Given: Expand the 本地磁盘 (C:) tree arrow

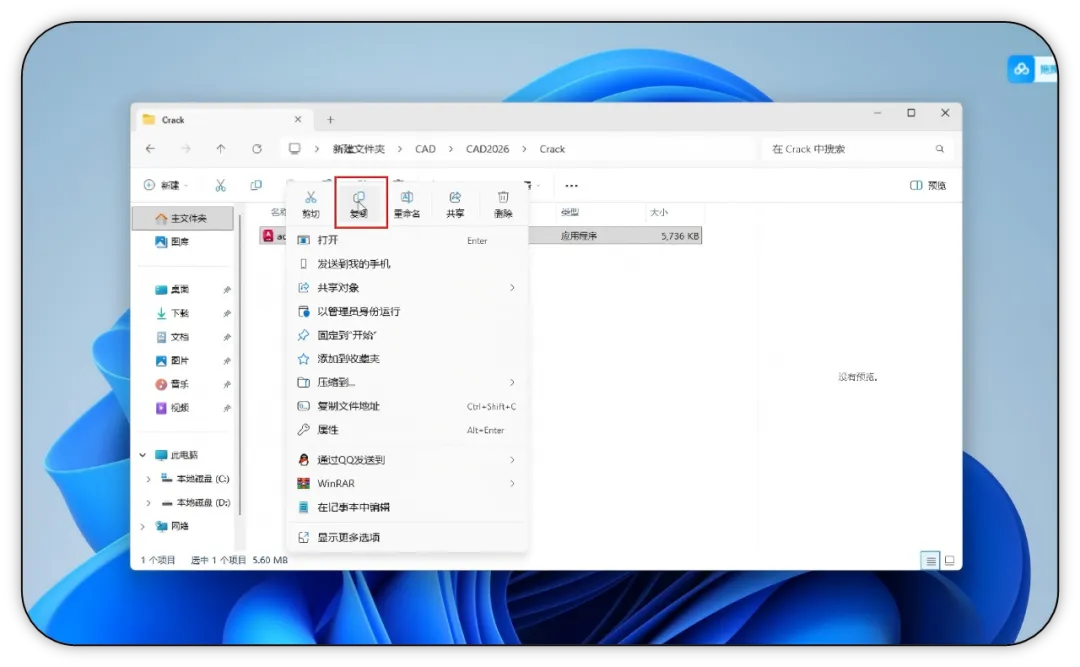Looking at the screenshot, I should point(148,479).
